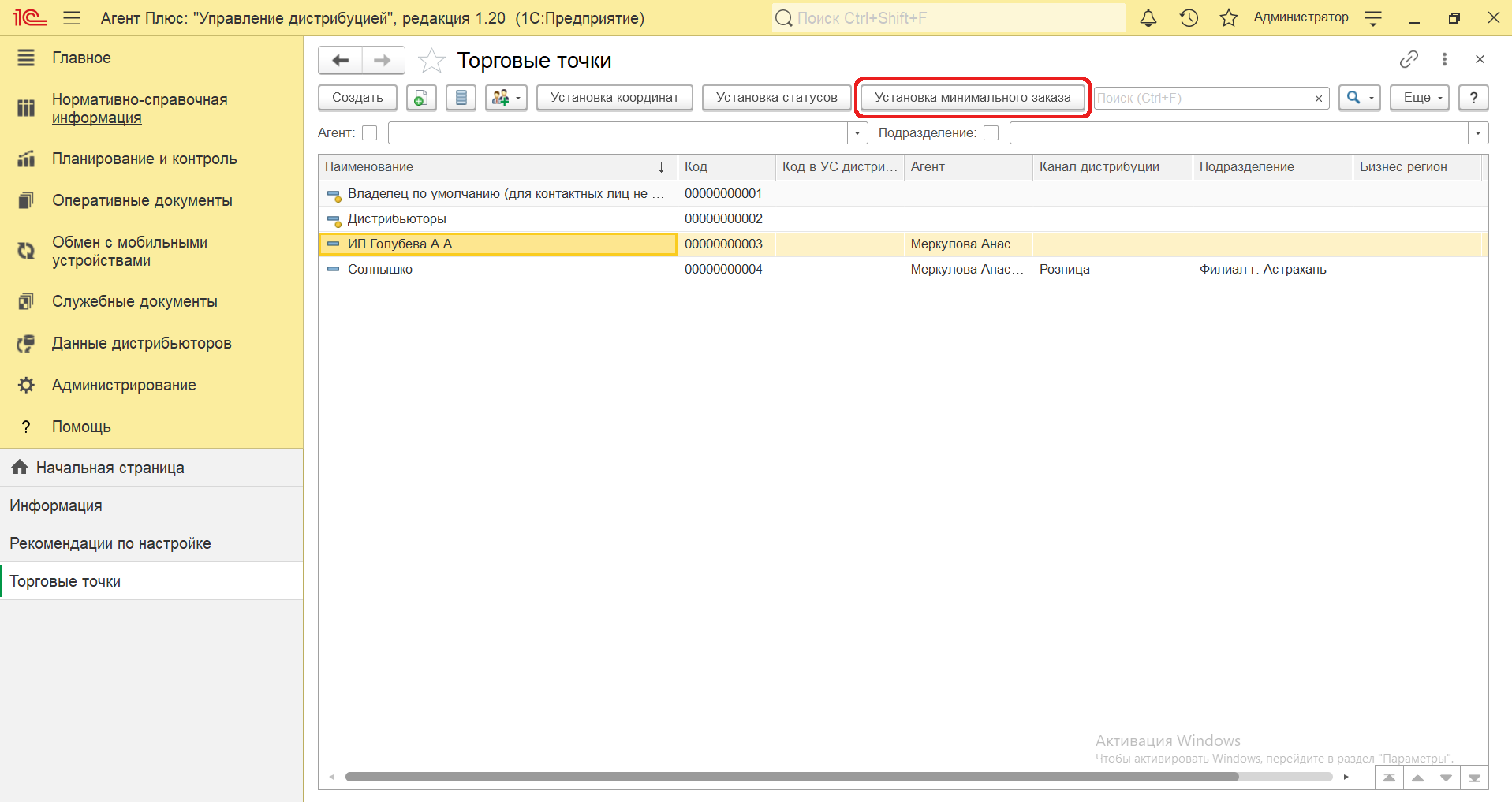Click the horizontal scrollbar of the table
This screenshot has width=1512, height=802.
[789, 777]
